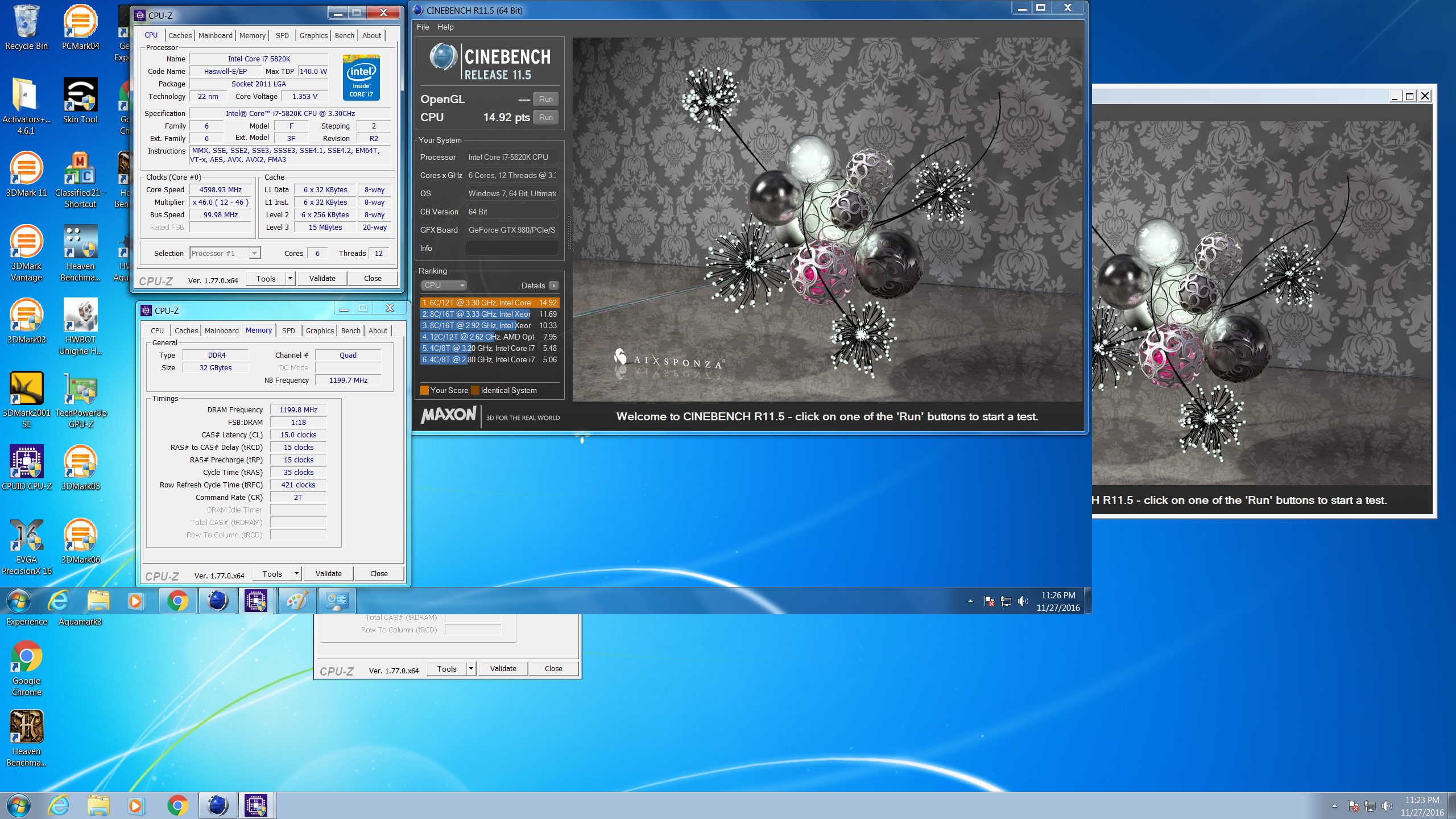This screenshot has height=819, width=1456.
Task: Open Activators+ 4.6.1 folder icon
Action: pos(26,106)
